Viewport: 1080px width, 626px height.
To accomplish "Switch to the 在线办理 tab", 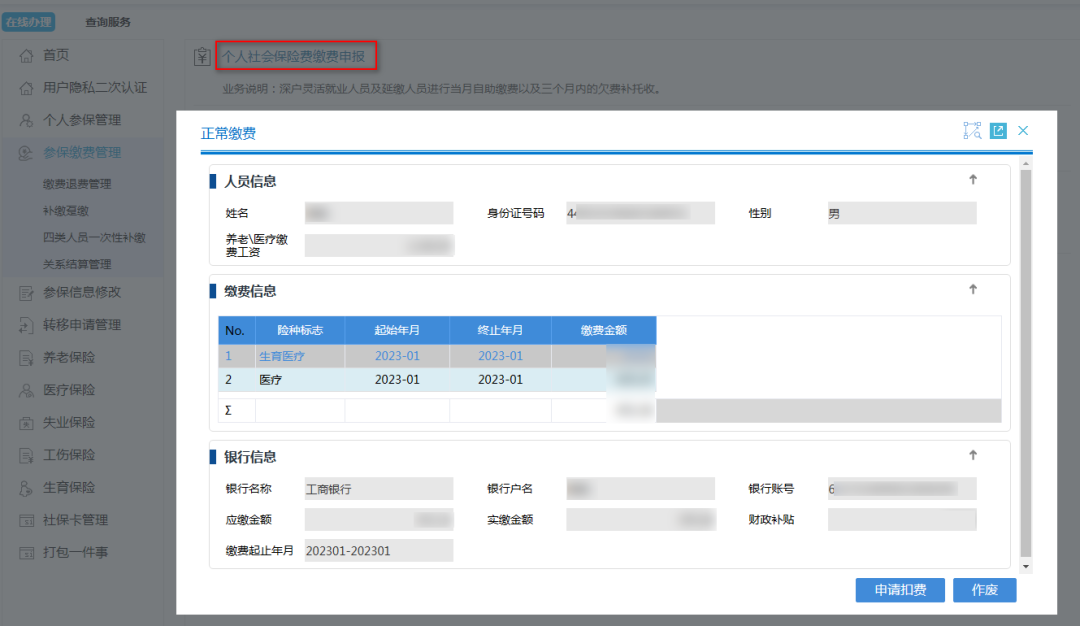I will coord(29,22).
